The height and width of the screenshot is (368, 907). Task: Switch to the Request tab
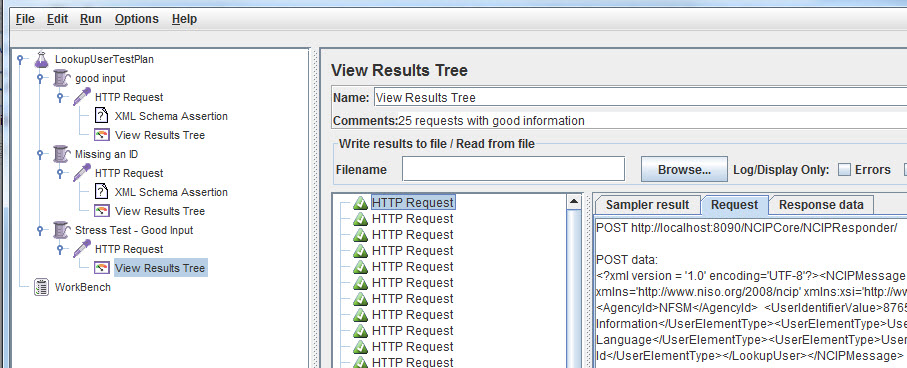[735, 205]
